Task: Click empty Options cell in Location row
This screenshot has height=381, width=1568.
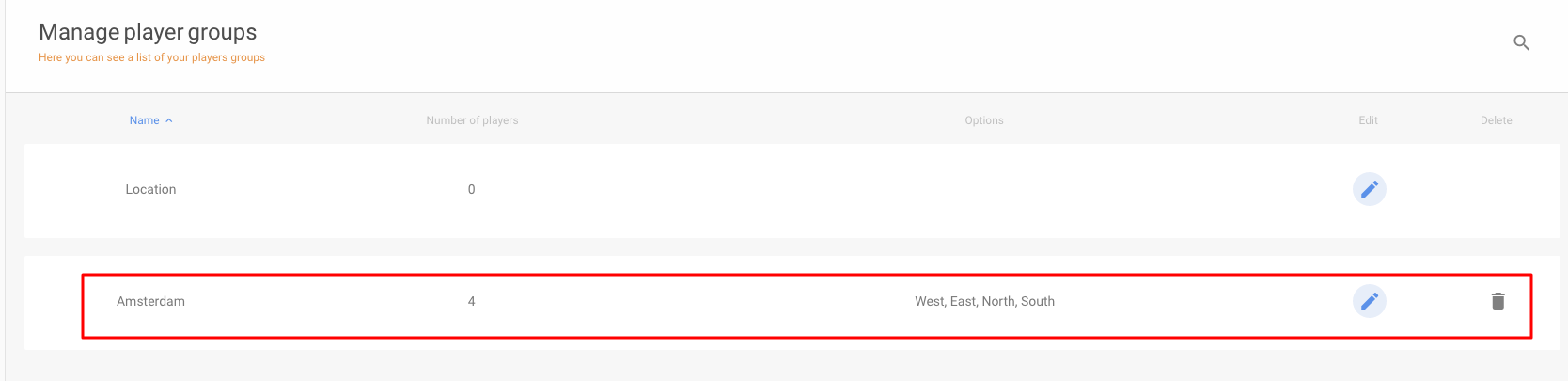Action: [x=984, y=189]
